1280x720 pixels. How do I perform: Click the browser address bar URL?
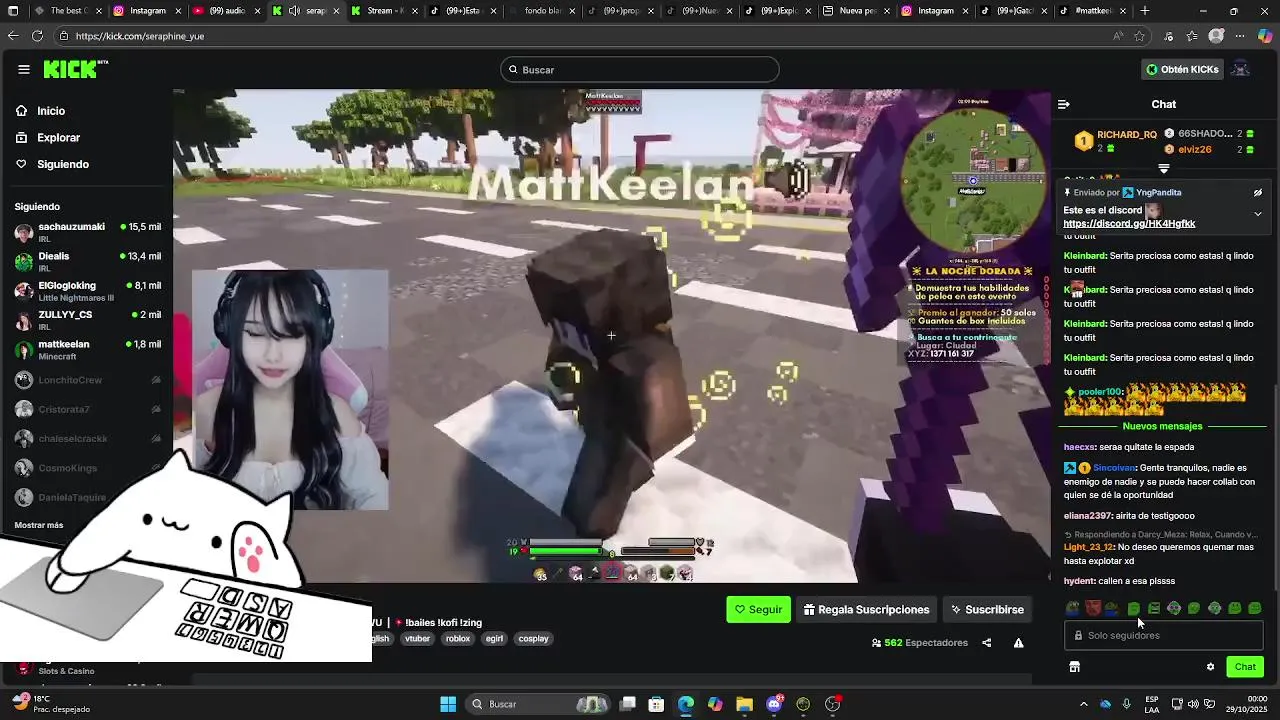click(x=139, y=36)
